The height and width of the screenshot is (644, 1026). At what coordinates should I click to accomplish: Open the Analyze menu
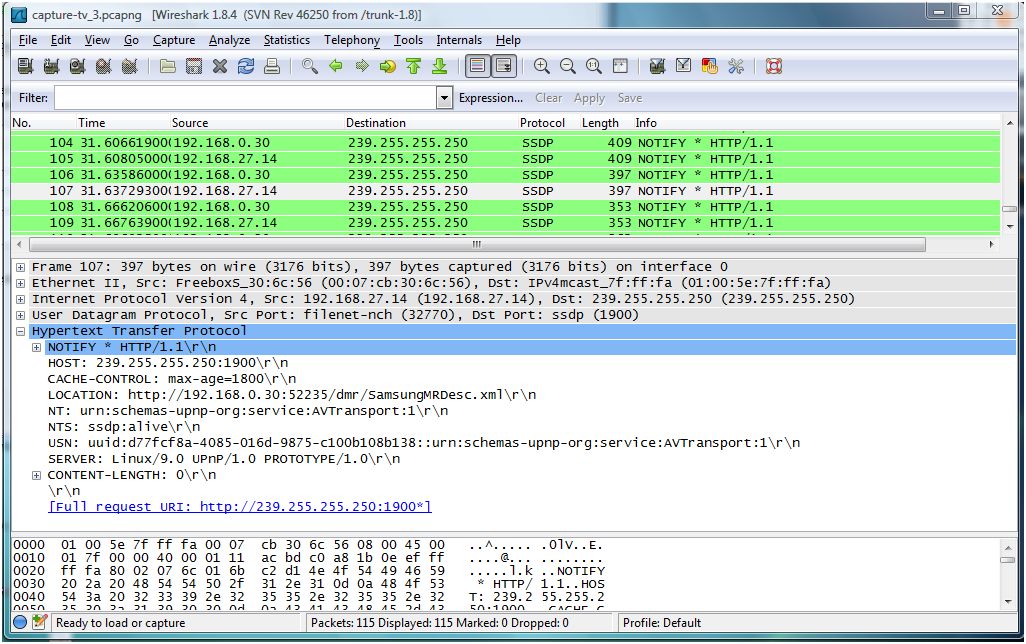[x=230, y=40]
